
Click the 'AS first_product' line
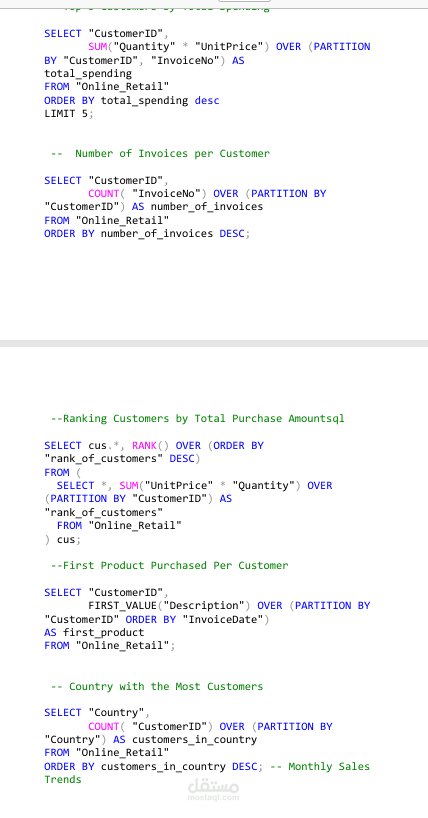click(x=94, y=632)
